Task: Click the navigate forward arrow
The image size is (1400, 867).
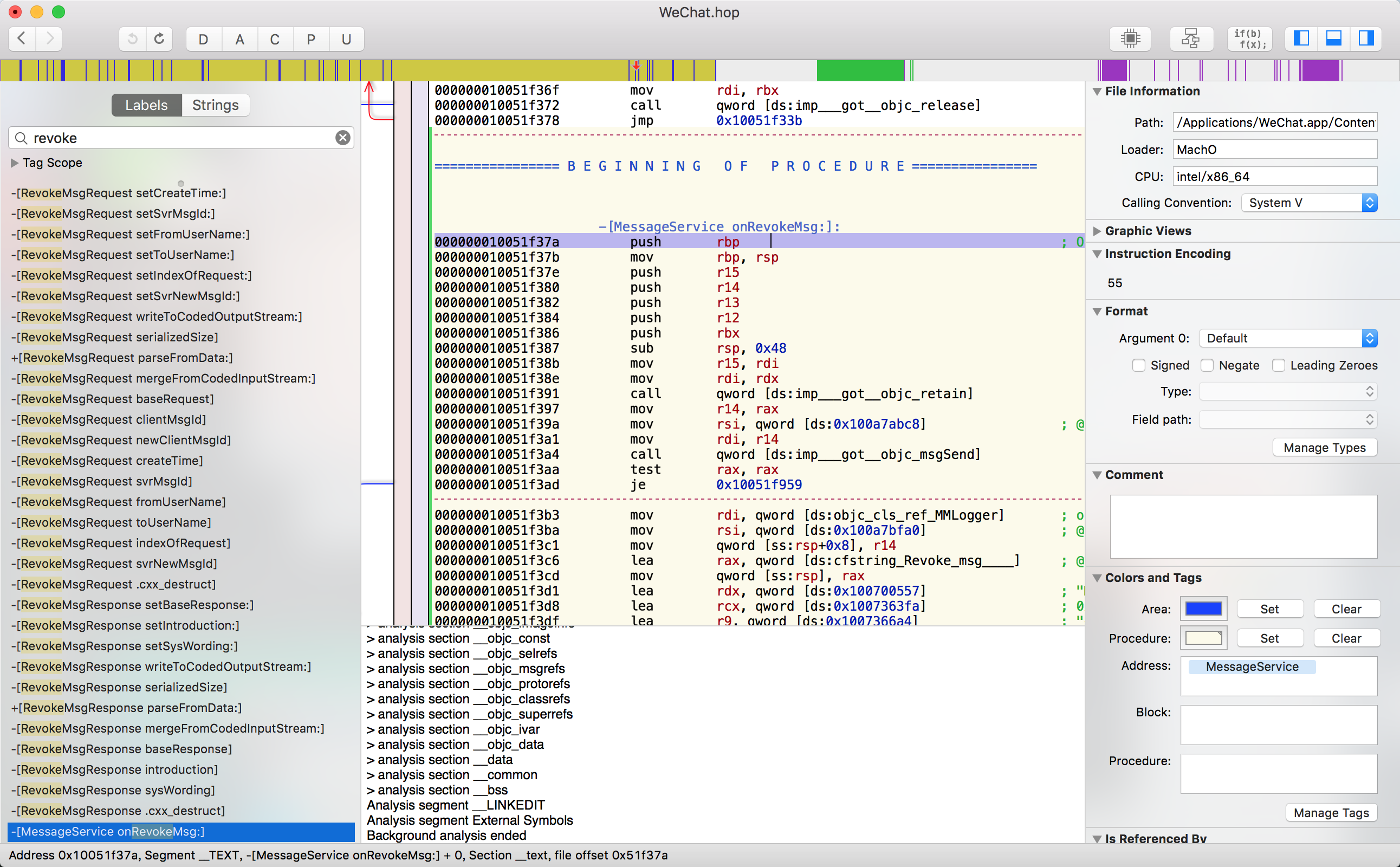Action: (x=50, y=38)
